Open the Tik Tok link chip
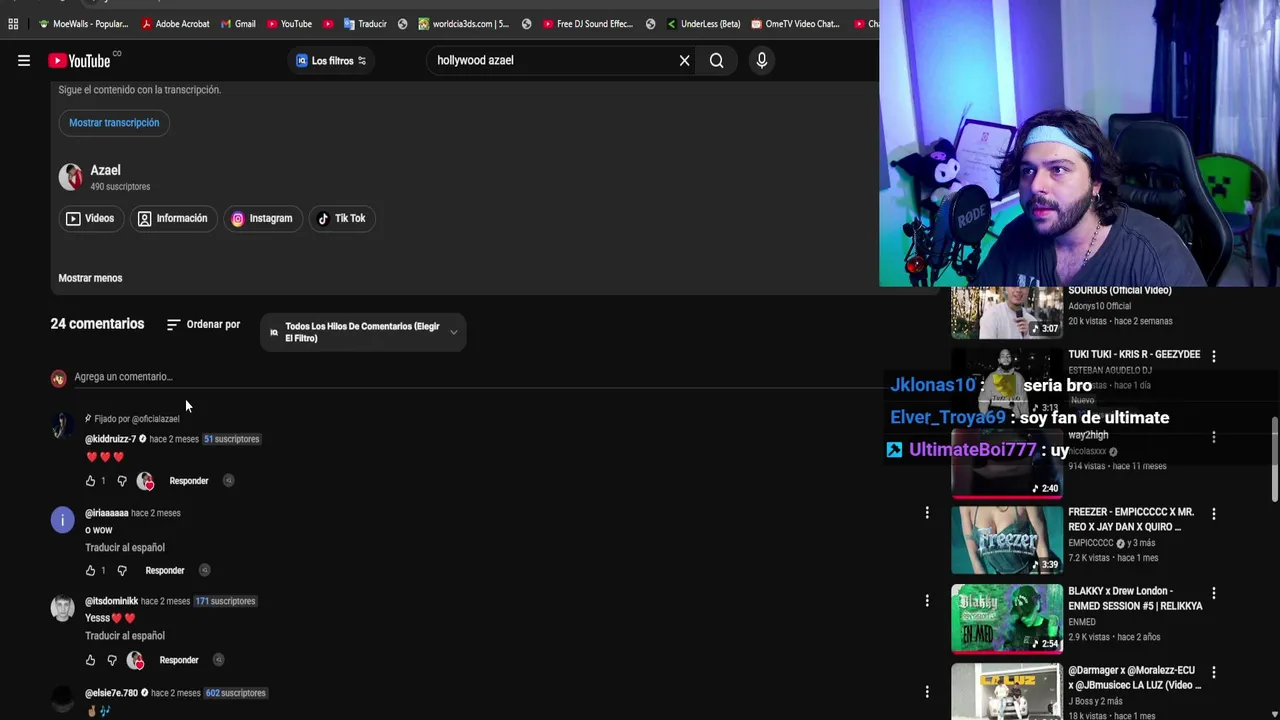This screenshot has height=720, width=1280. pos(342,219)
